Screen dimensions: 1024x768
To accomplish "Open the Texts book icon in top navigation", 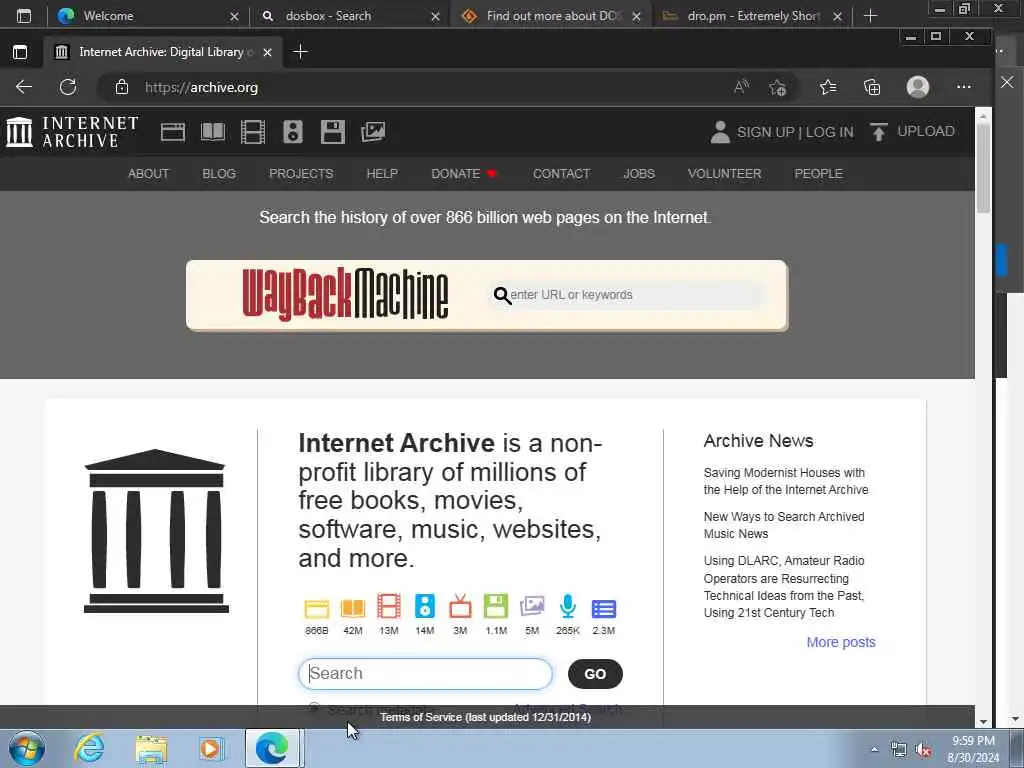I will (213, 132).
